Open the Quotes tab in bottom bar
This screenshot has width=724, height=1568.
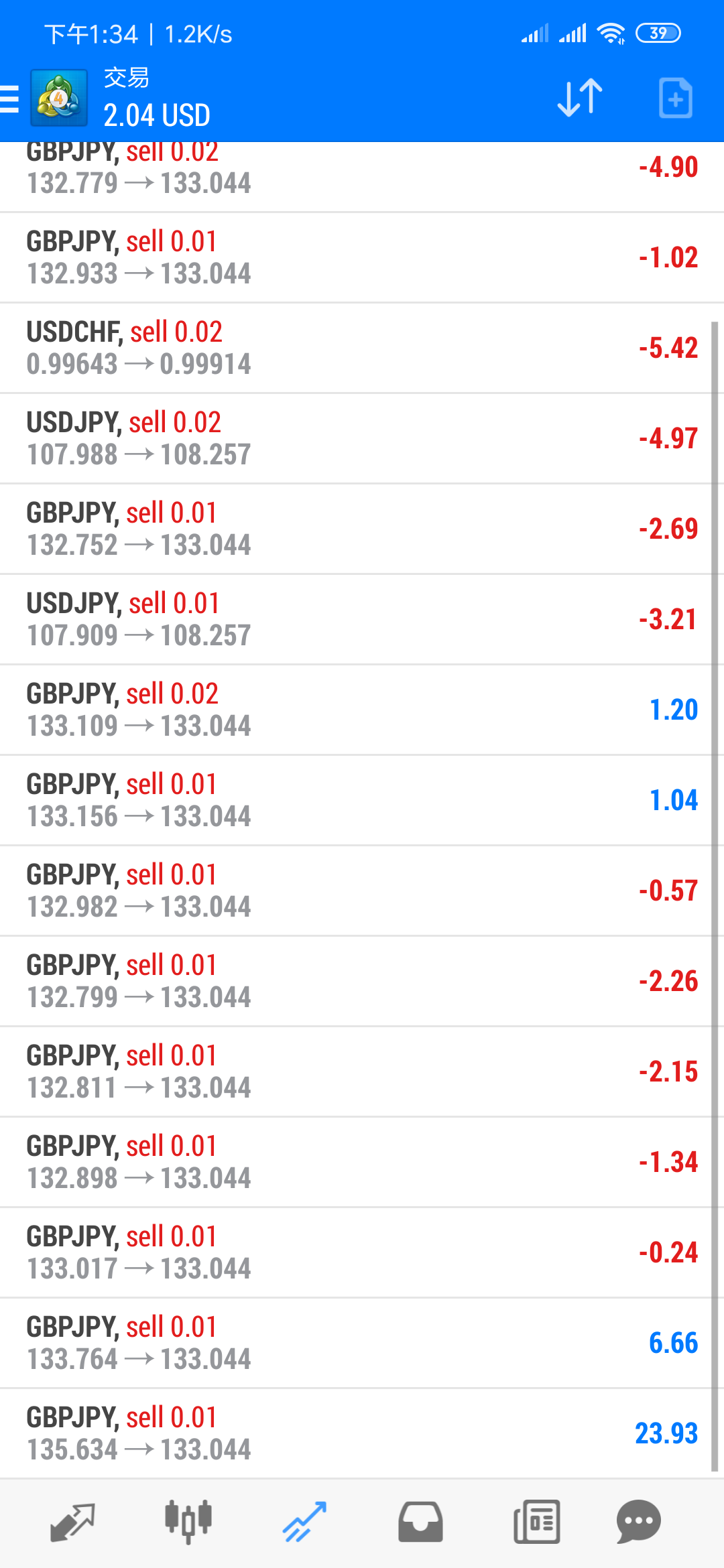tap(72, 1522)
